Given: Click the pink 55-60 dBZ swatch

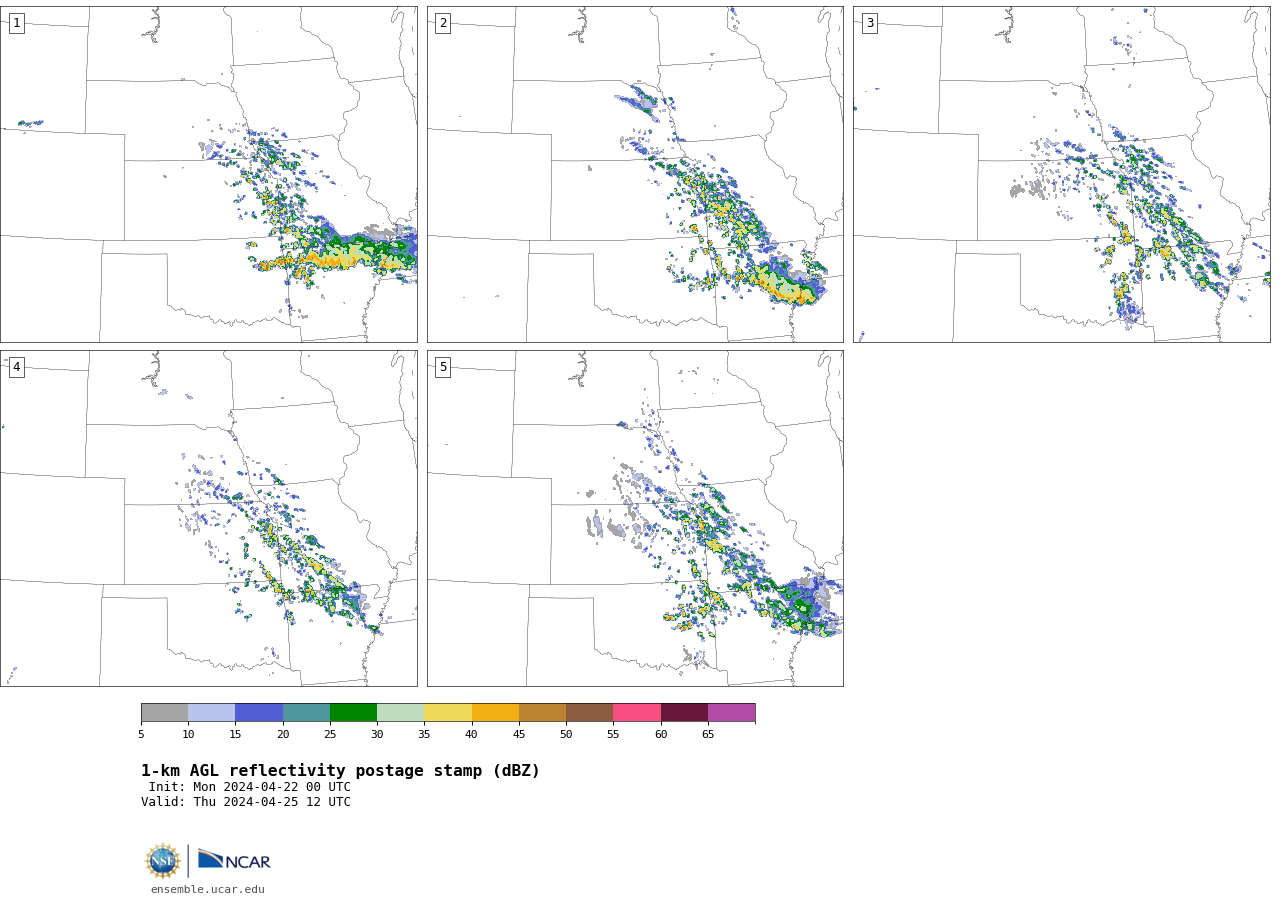Looking at the screenshot, I should click(x=637, y=713).
